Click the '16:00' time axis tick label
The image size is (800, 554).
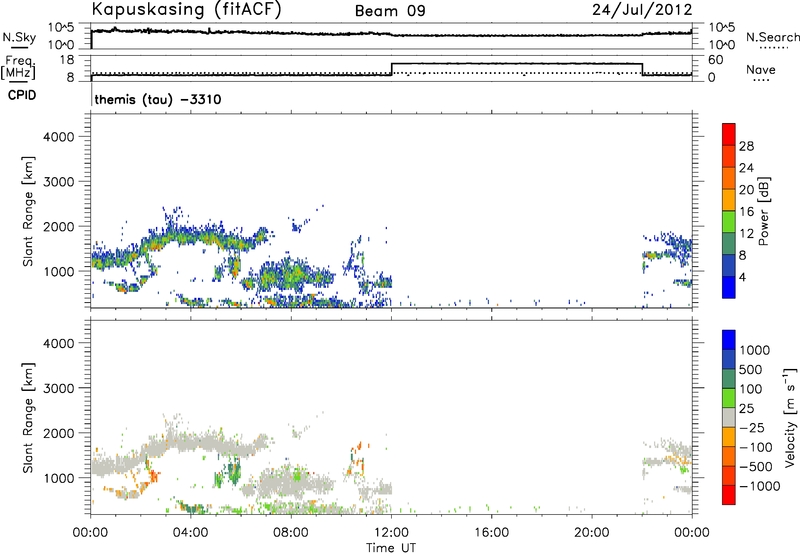491,533
